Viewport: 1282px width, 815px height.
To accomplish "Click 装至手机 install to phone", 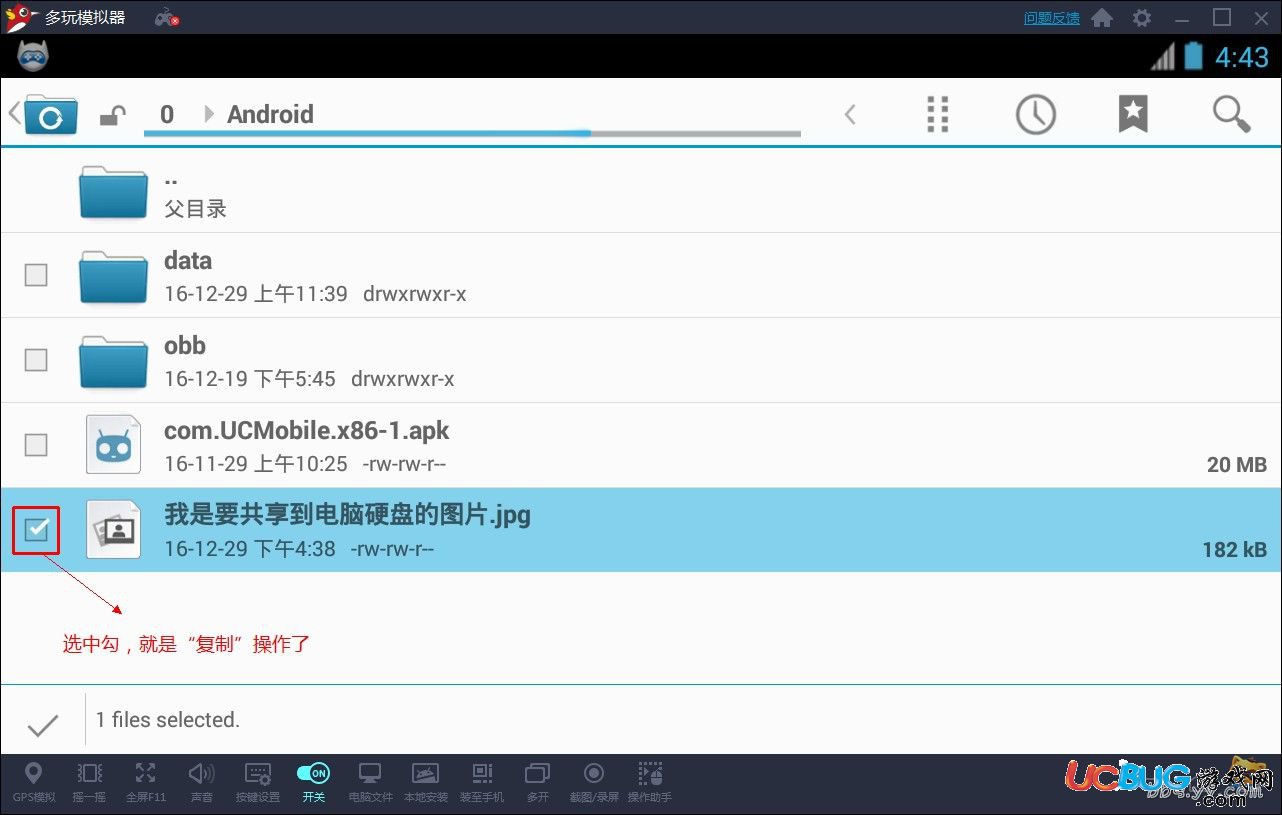I will point(482,782).
